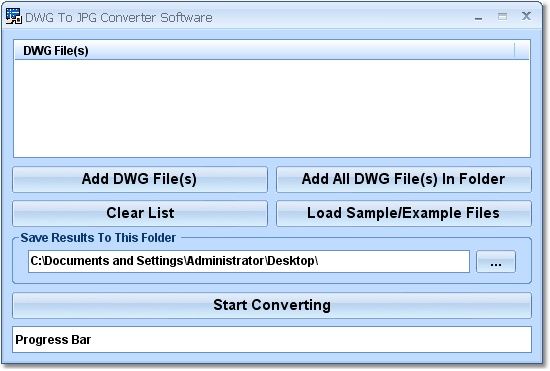
Task: Click inside the empty DWG file list
Action: tap(272, 108)
